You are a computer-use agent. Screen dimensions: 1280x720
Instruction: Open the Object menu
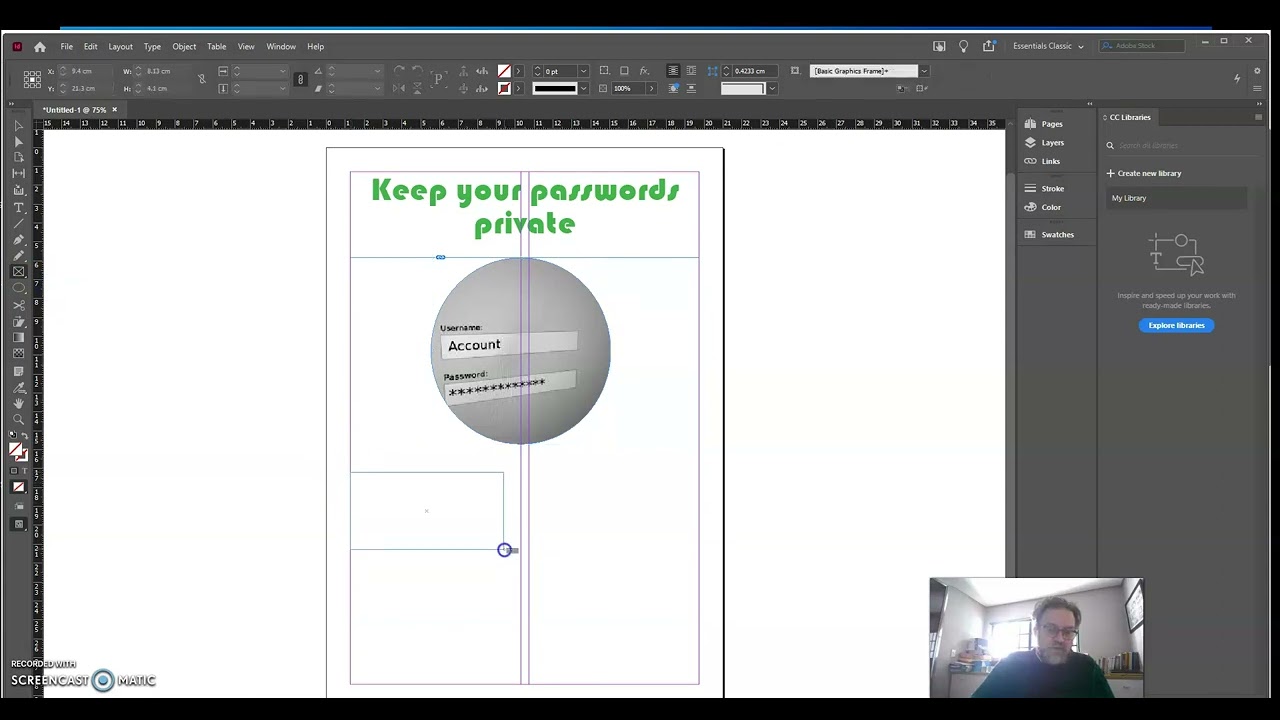click(x=184, y=46)
